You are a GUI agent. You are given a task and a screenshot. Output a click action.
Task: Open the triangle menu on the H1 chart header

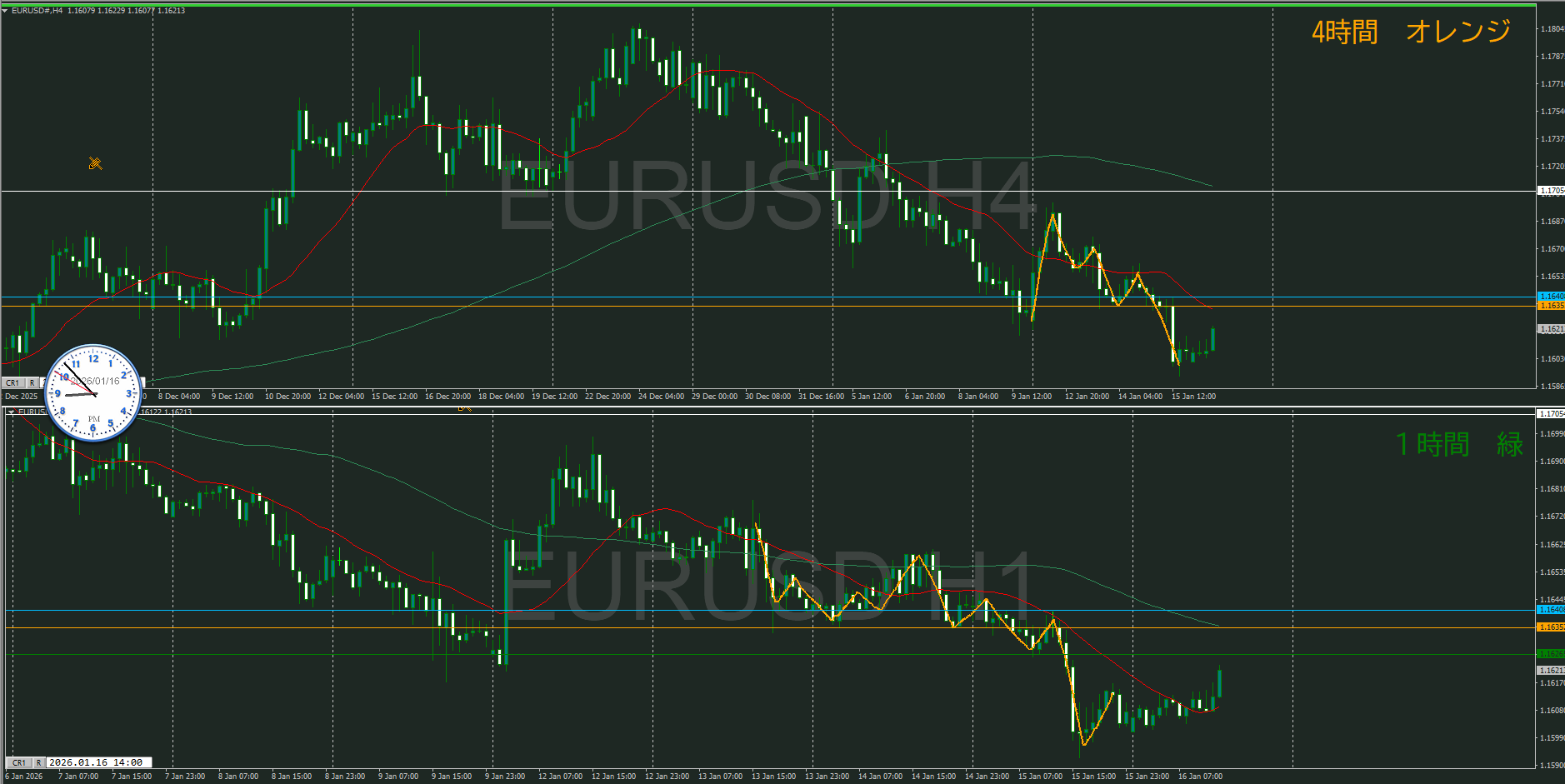coord(10,412)
